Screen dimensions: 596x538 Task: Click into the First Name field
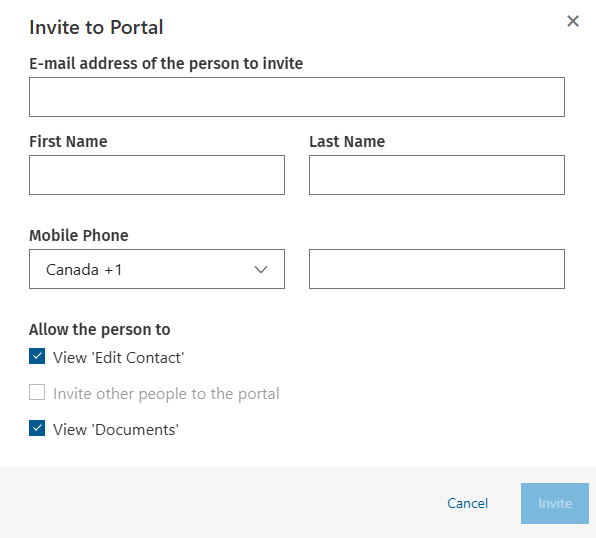[x=157, y=175]
